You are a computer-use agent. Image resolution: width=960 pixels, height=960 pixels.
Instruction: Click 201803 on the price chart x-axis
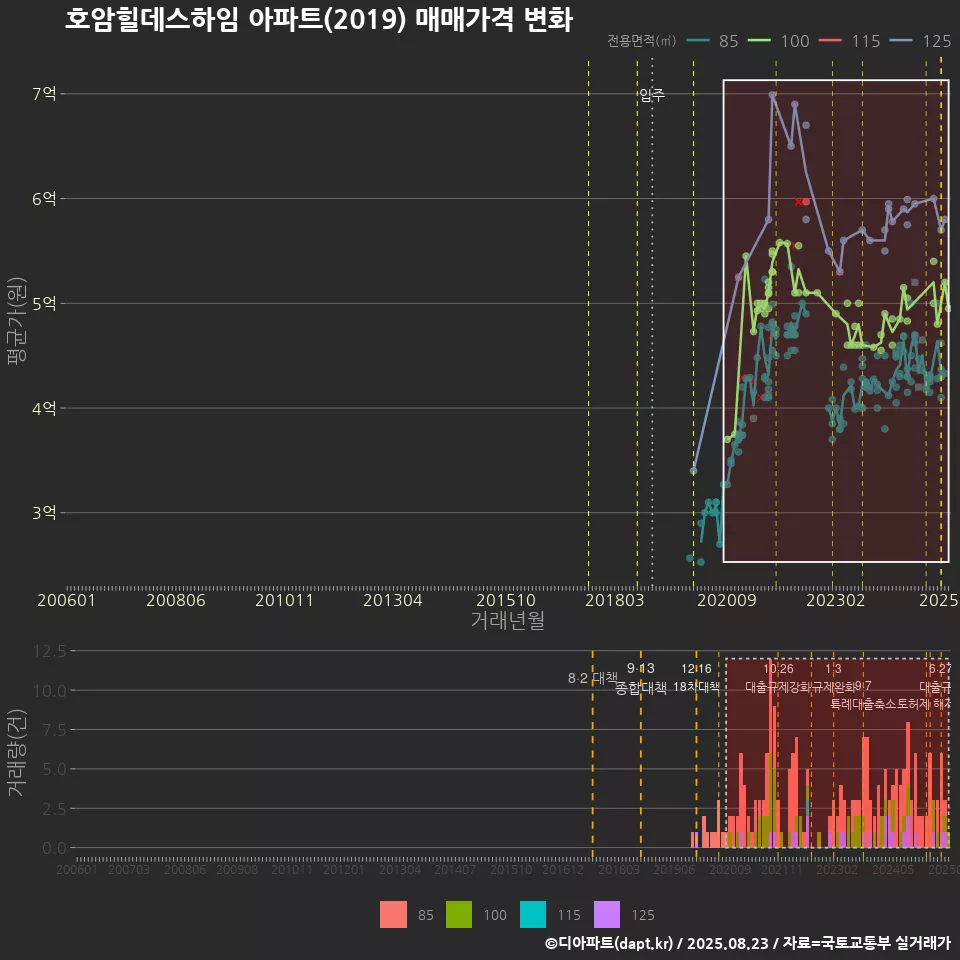pyautogui.click(x=615, y=600)
